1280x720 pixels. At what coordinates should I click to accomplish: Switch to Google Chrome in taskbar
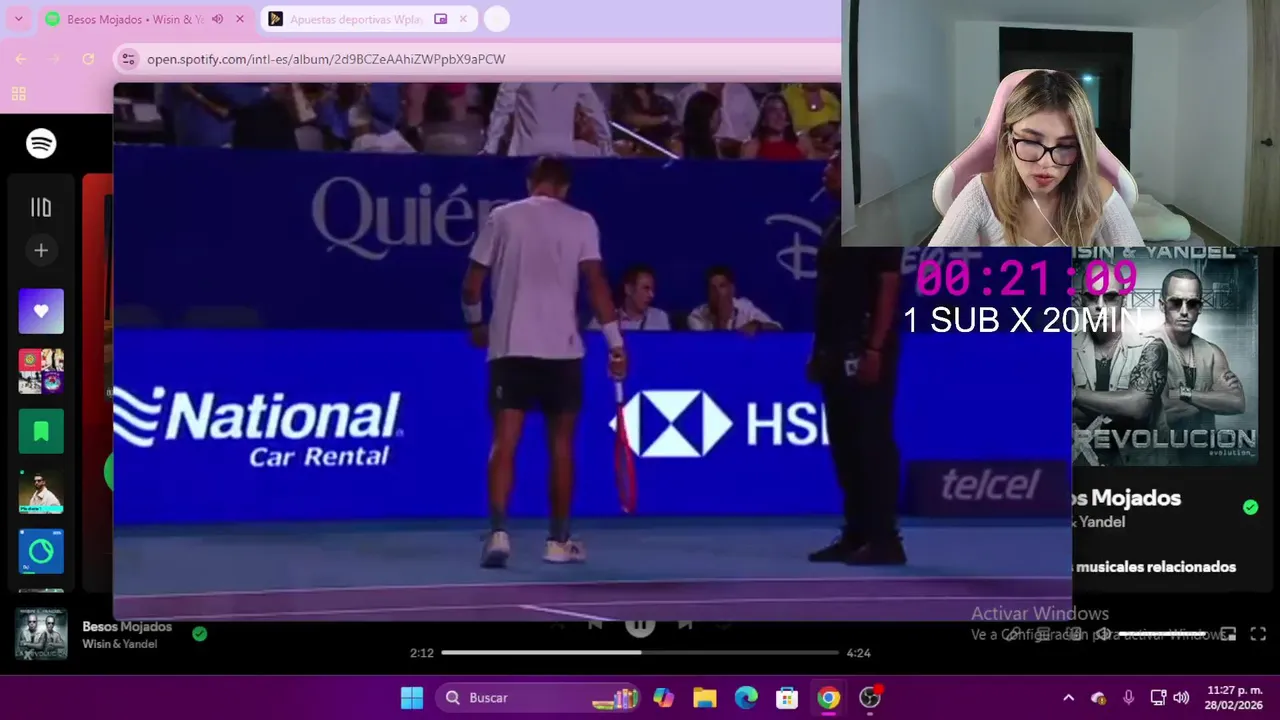[829, 697]
